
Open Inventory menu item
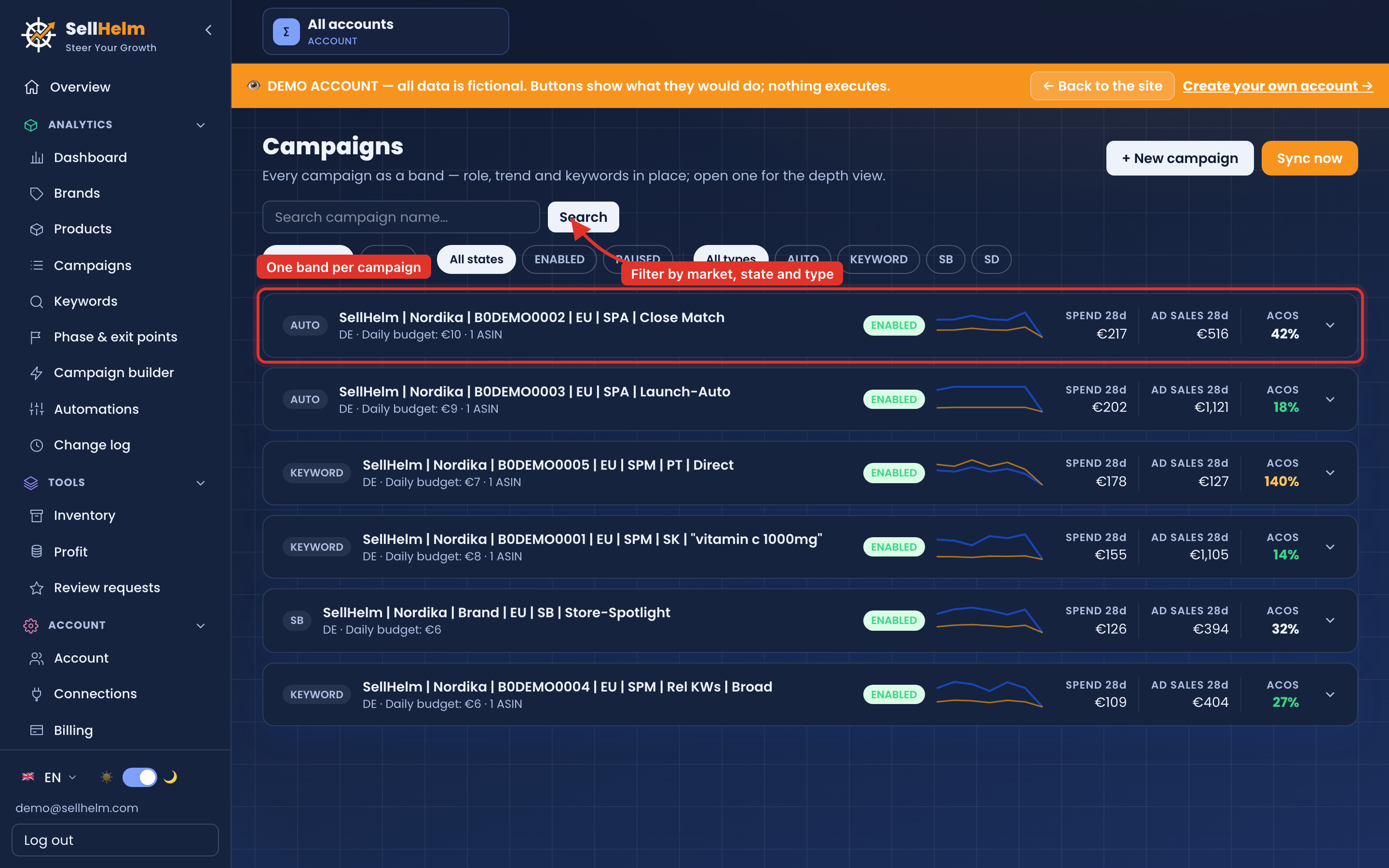tap(84, 515)
